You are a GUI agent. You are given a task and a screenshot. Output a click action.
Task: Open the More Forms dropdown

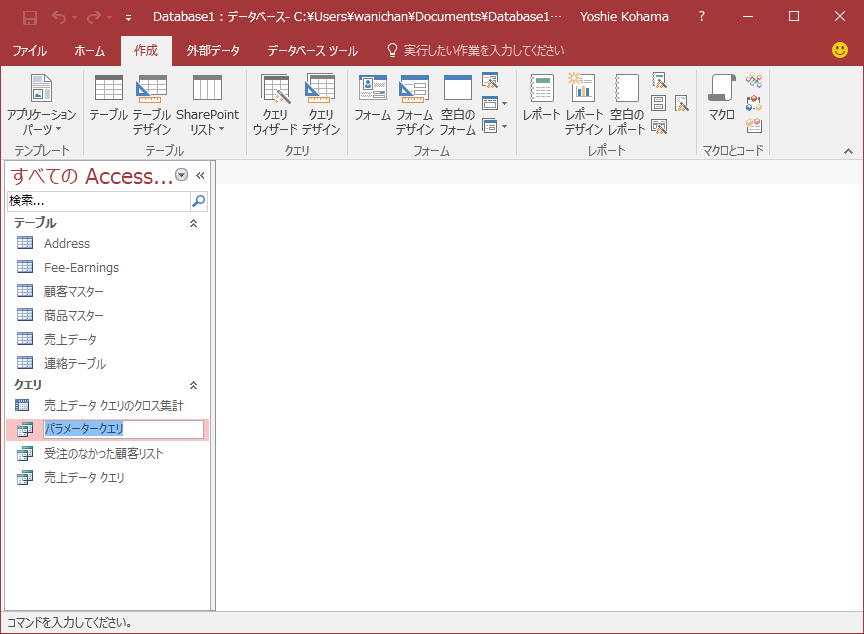494,126
